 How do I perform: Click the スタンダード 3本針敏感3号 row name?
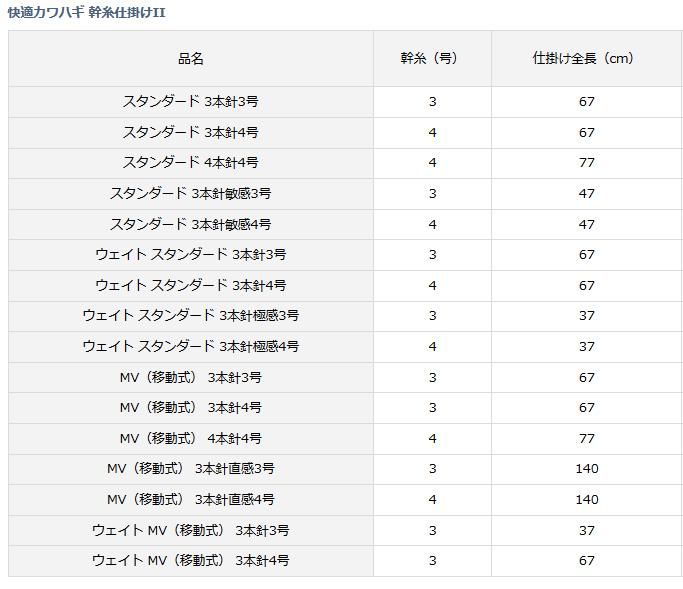click(191, 194)
